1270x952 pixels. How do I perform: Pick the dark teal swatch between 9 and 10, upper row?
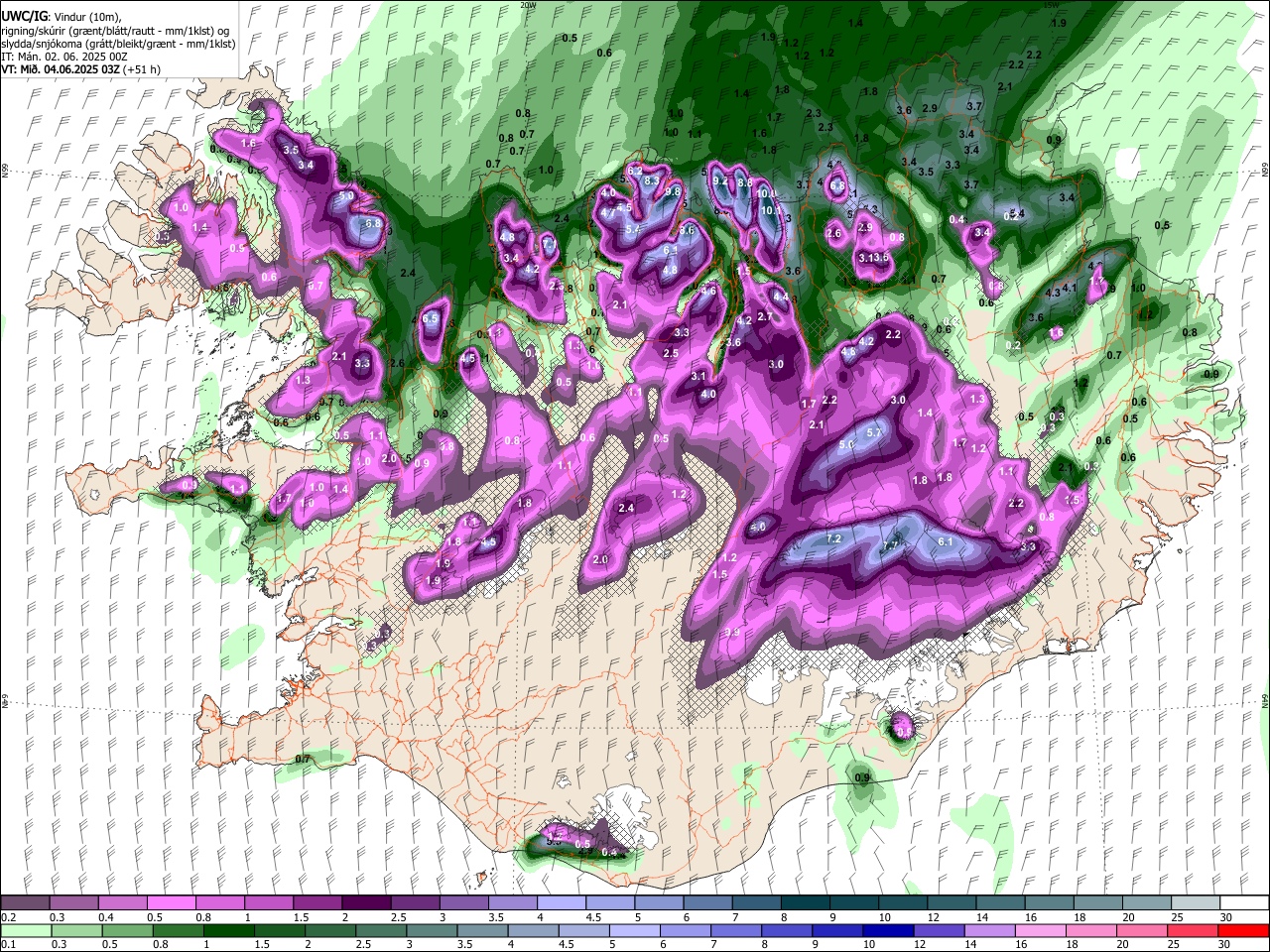click(x=852, y=902)
